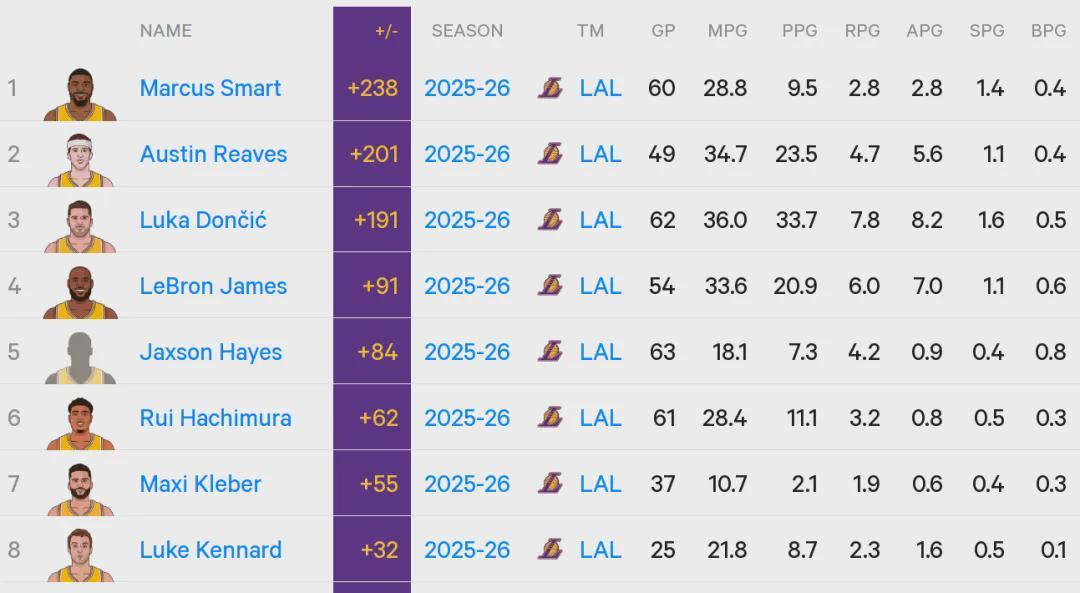The width and height of the screenshot is (1080, 593).
Task: Click the Lakers logo in Rui Hachimura's row
Action: (550, 418)
